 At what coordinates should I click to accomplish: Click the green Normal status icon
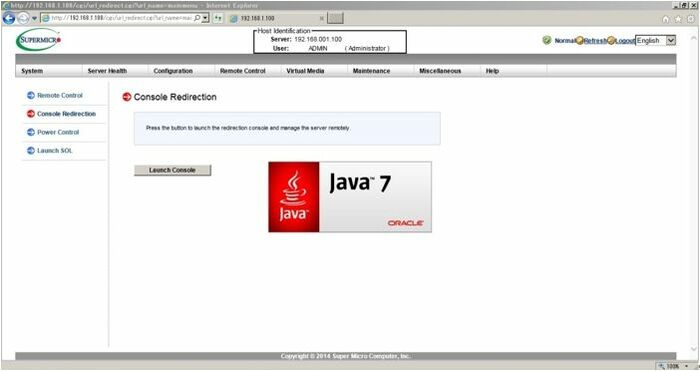click(x=547, y=40)
